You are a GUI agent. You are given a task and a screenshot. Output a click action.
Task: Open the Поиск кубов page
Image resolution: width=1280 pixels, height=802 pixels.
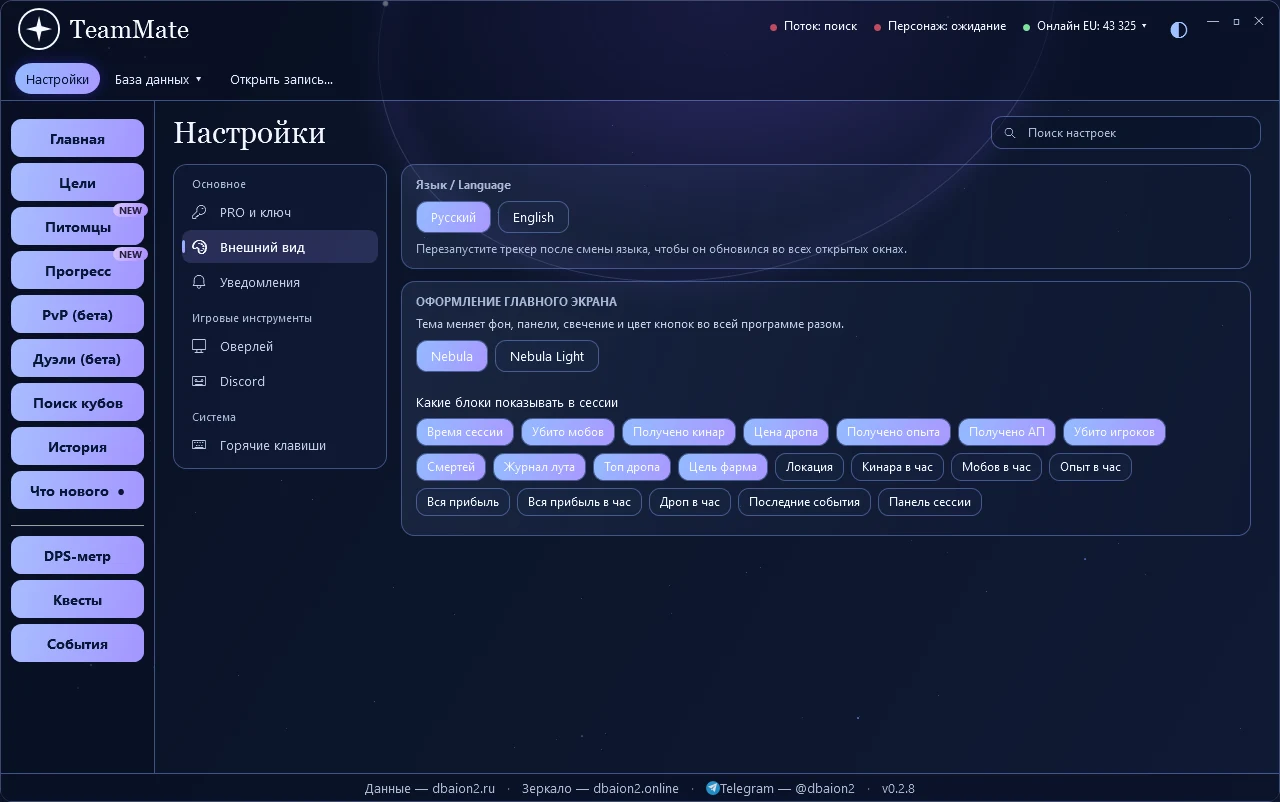coord(77,403)
